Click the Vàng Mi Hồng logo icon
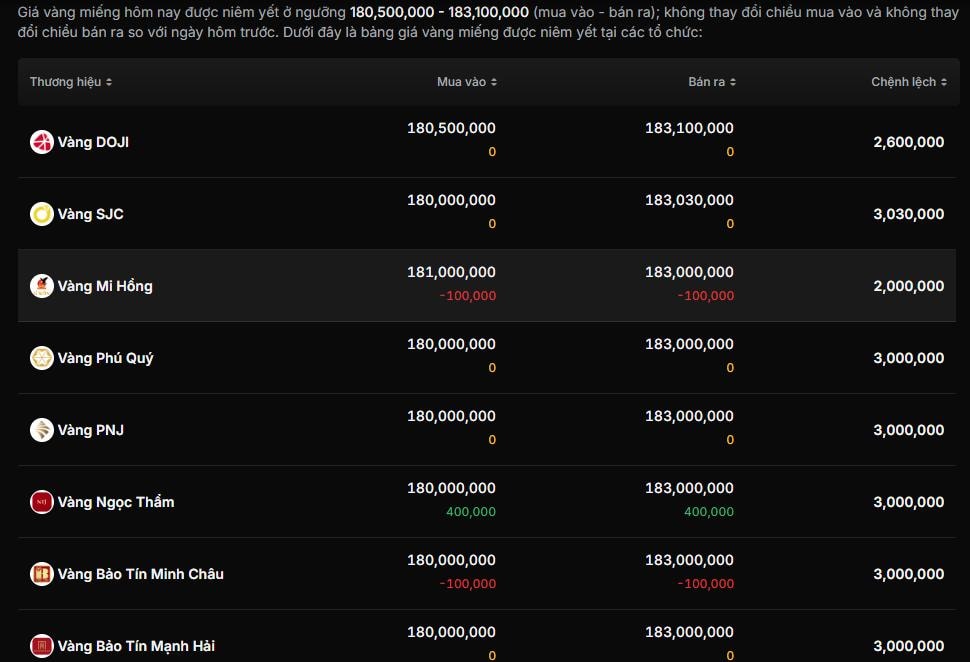The height and width of the screenshot is (662, 970). [41, 286]
